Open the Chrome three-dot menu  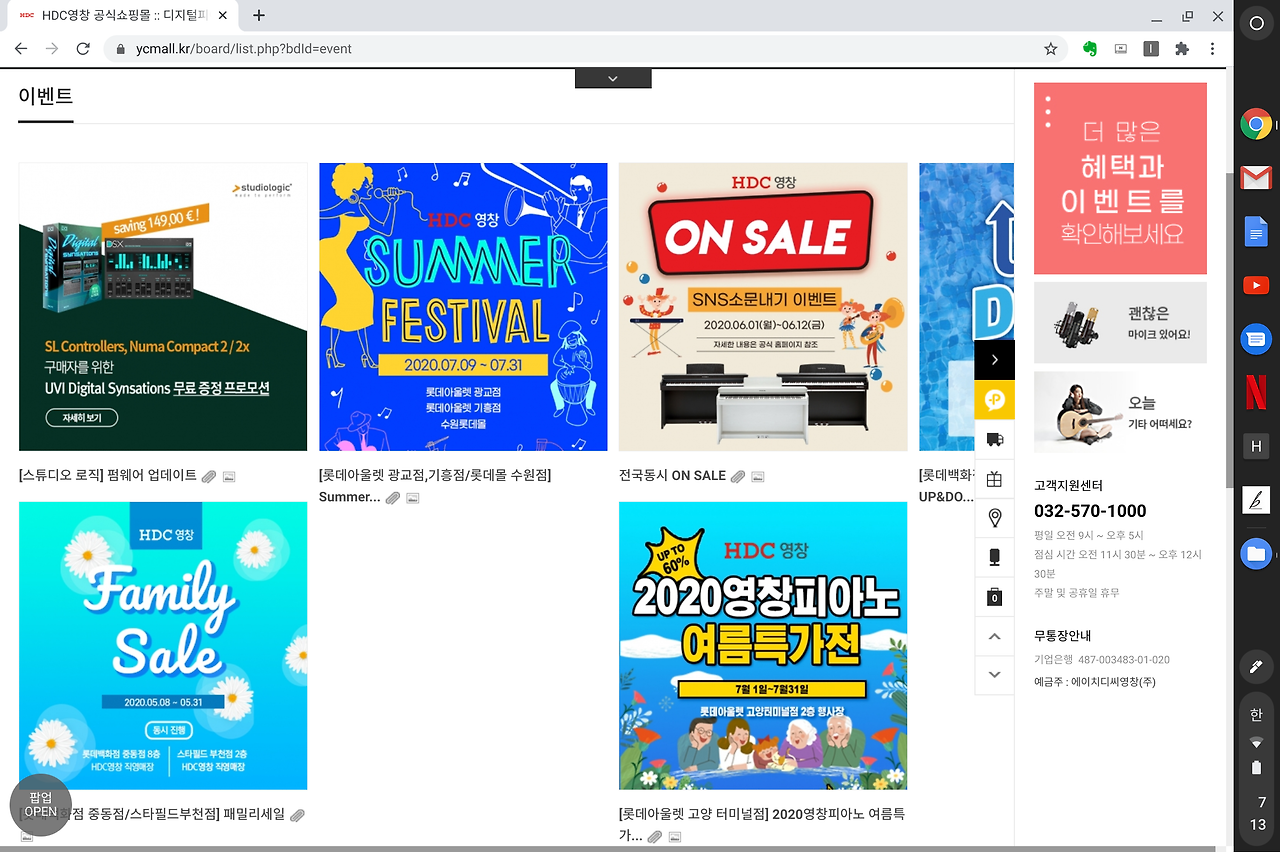1213,48
